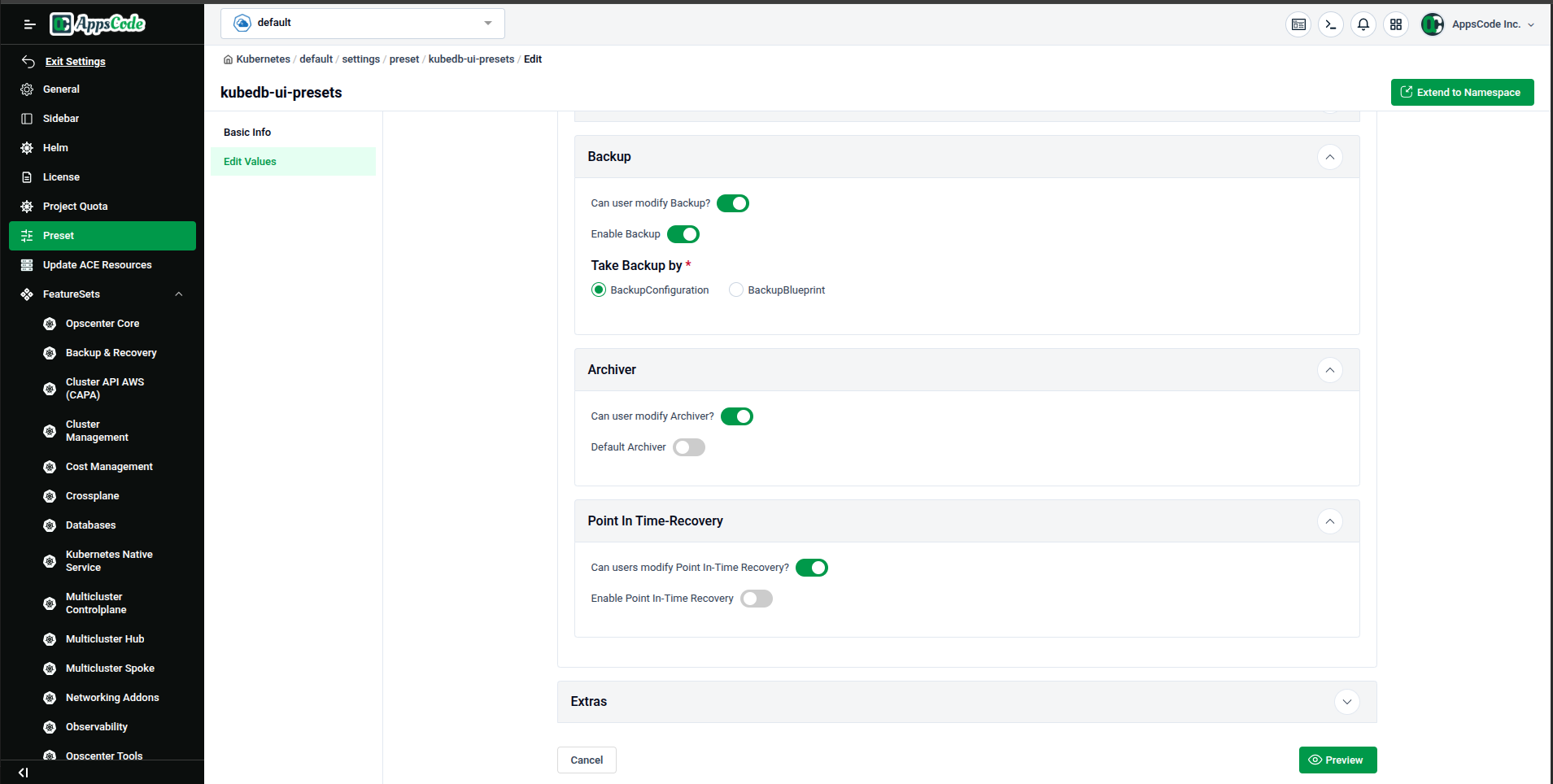1553x784 pixels.
Task: Click the Exit Settings back arrow icon
Action: [x=27, y=61]
